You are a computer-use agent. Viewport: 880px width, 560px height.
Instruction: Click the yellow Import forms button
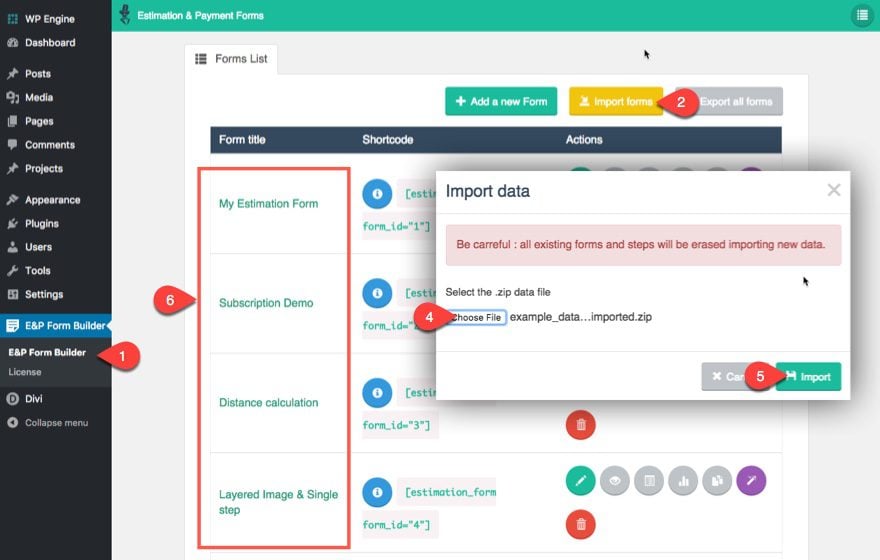(x=615, y=101)
